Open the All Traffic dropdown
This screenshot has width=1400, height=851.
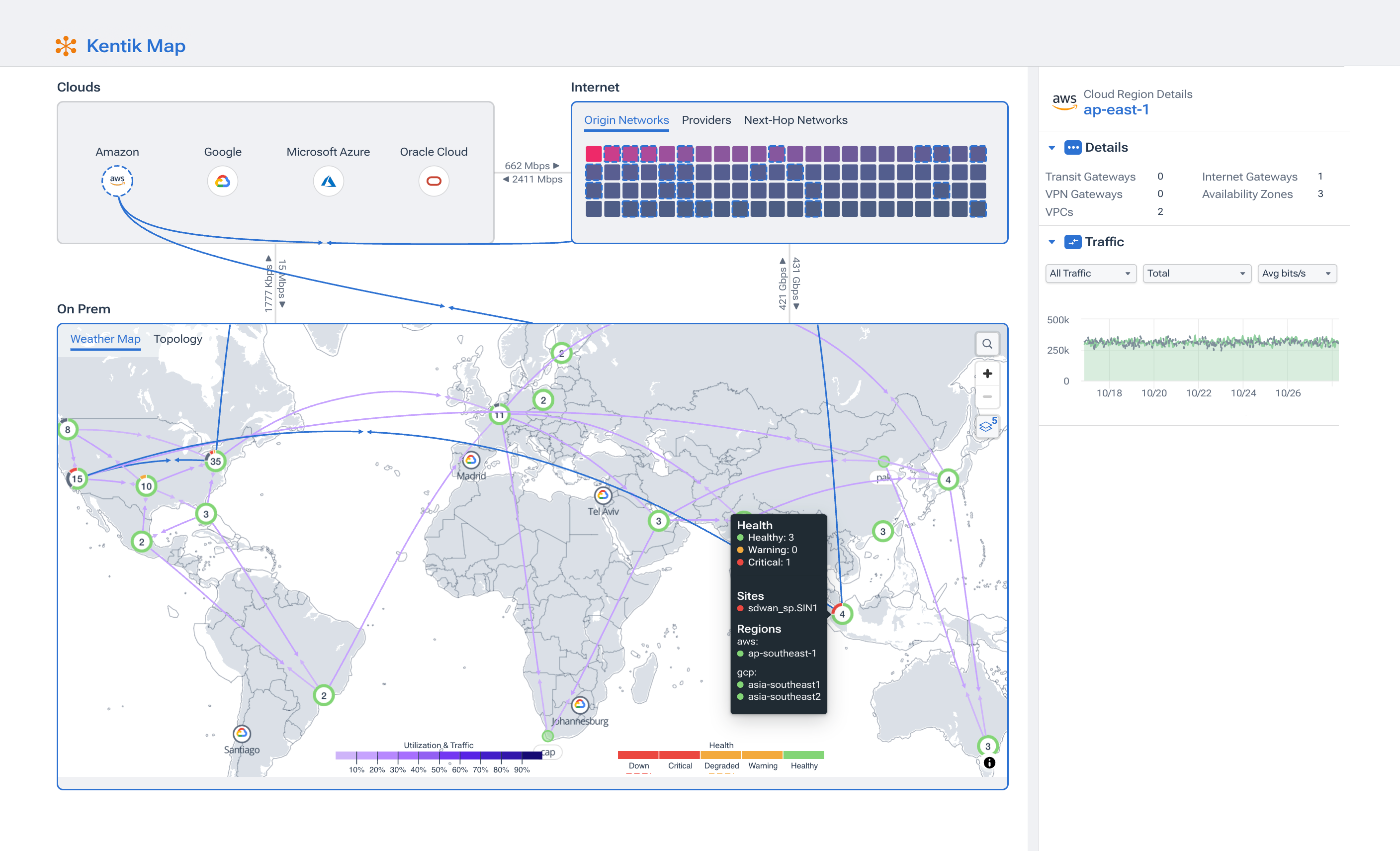(x=1089, y=274)
